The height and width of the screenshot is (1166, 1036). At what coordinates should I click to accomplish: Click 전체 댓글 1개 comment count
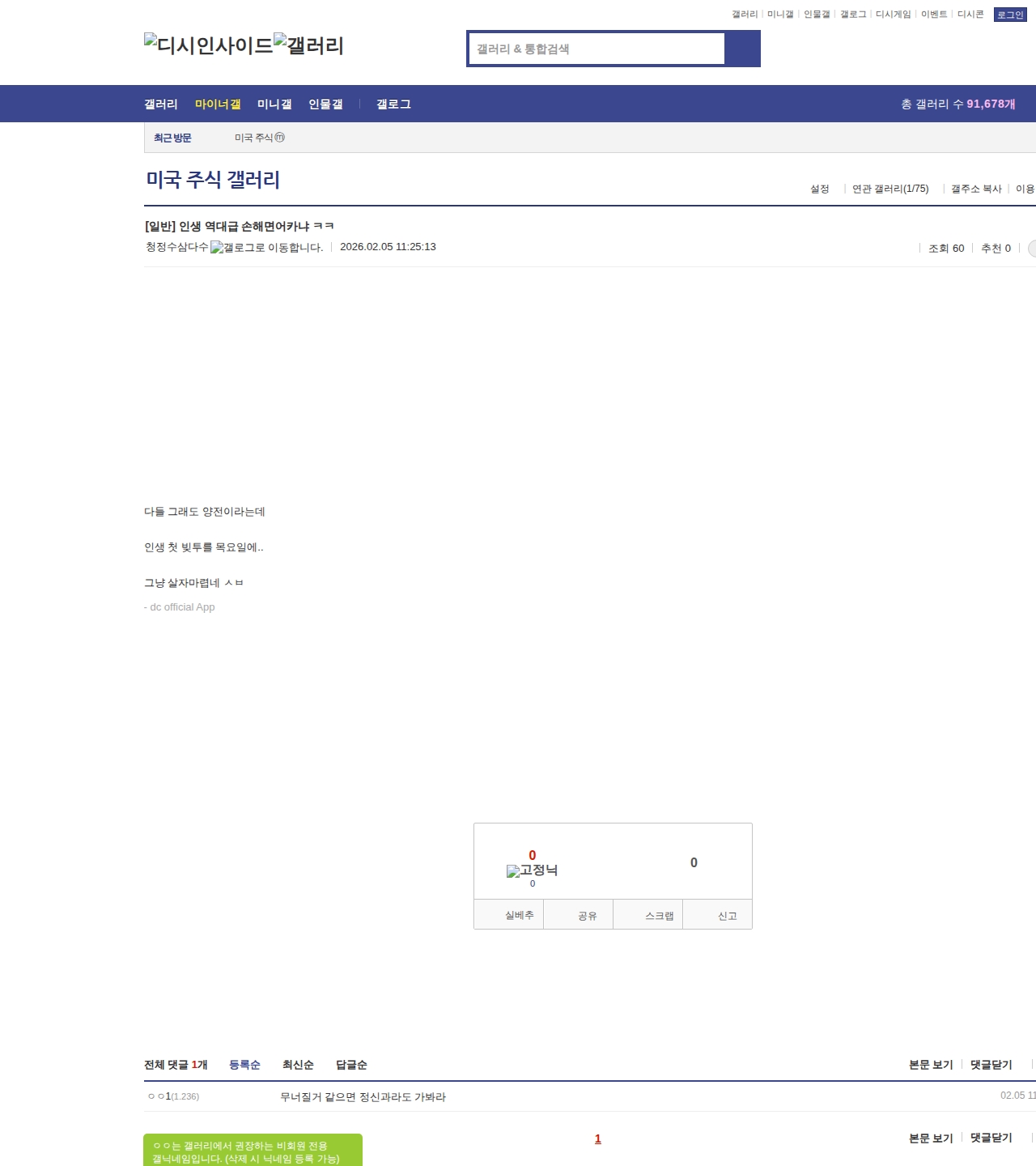176,1065
